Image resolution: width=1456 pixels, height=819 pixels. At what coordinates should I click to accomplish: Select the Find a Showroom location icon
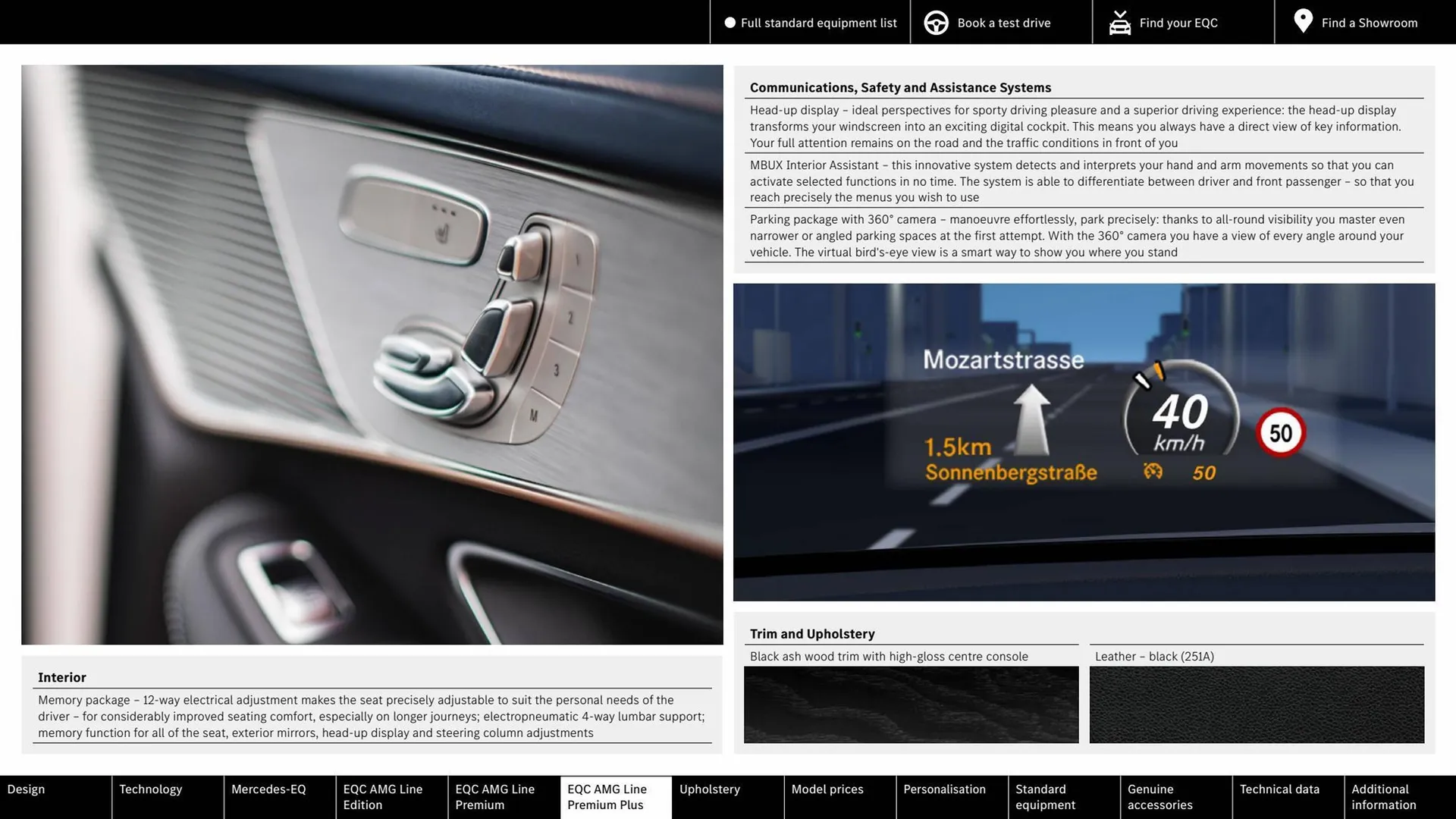point(1301,21)
